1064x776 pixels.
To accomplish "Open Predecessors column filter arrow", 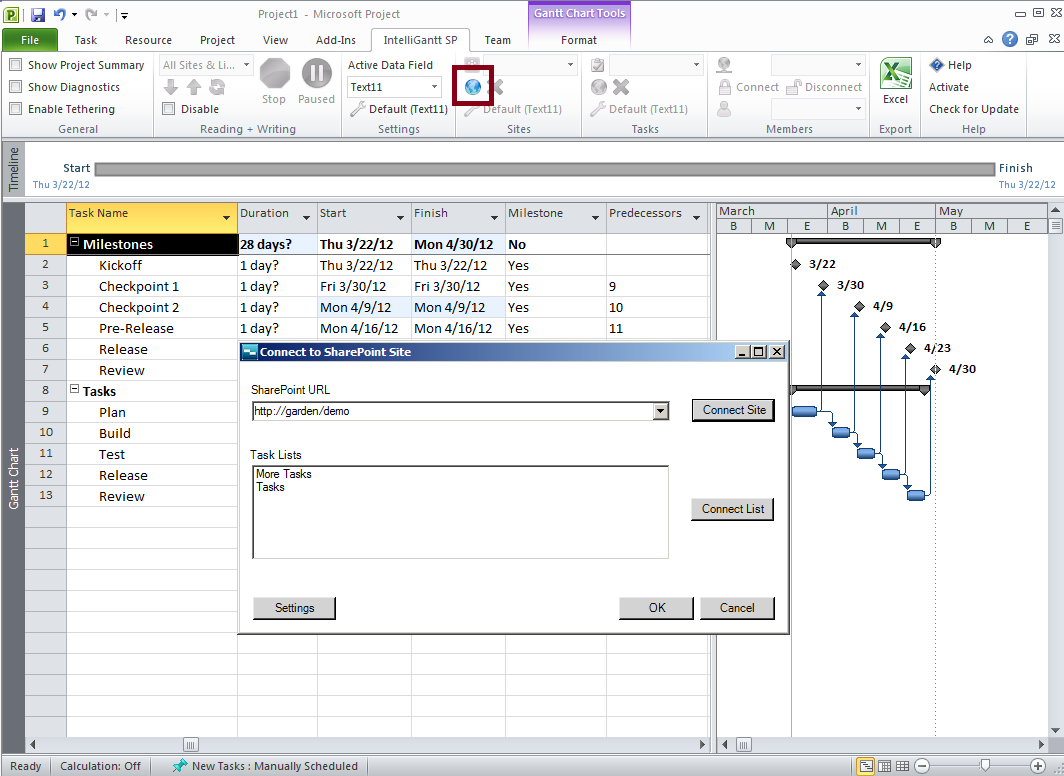I will tap(696, 218).
